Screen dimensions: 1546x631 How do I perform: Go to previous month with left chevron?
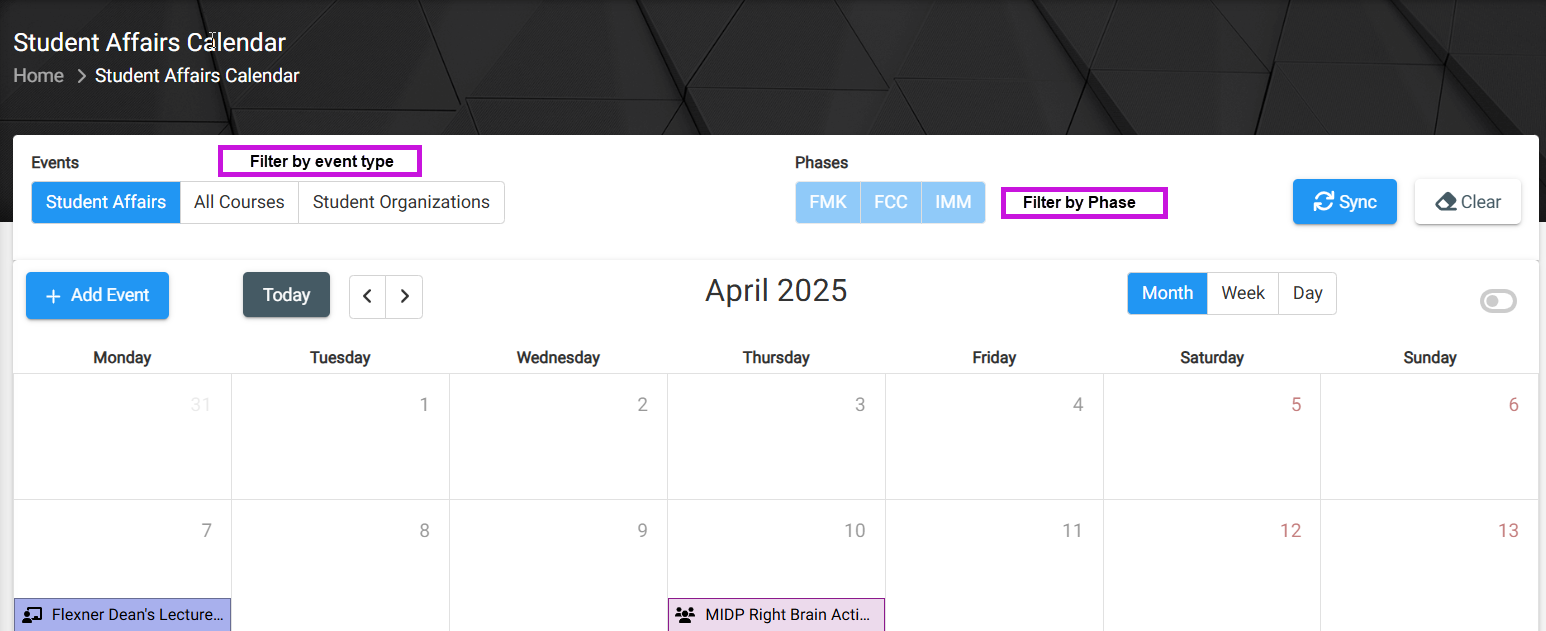pos(367,296)
